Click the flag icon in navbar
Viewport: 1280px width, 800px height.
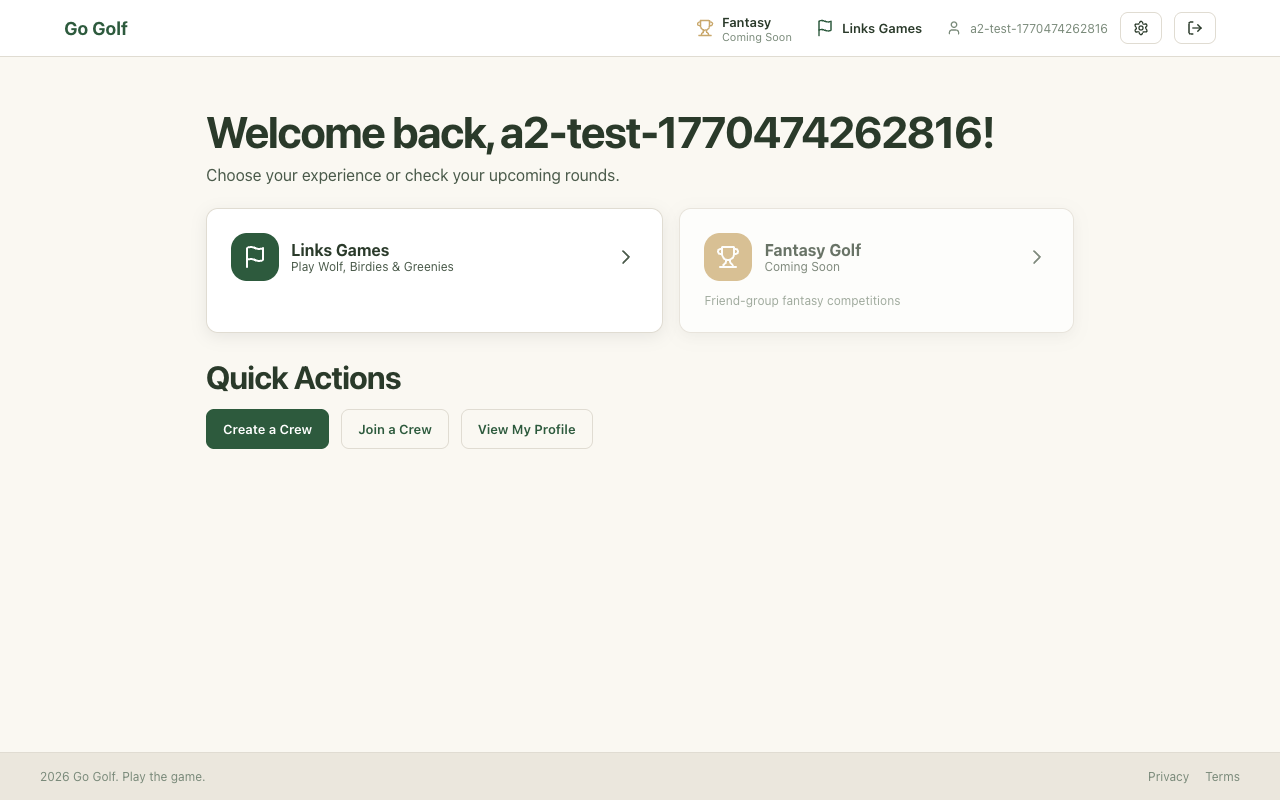825,29
